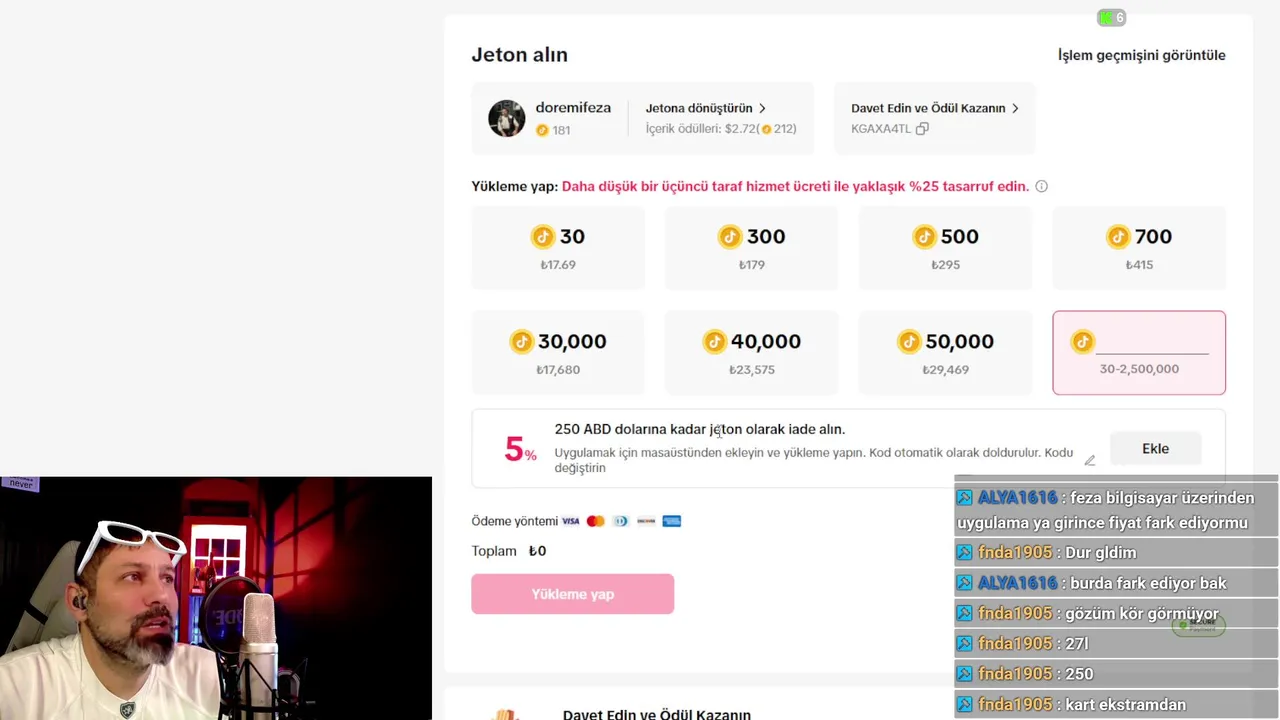Click the doremifeza profile avatar
This screenshot has height=720, width=1280.
[x=506, y=118]
